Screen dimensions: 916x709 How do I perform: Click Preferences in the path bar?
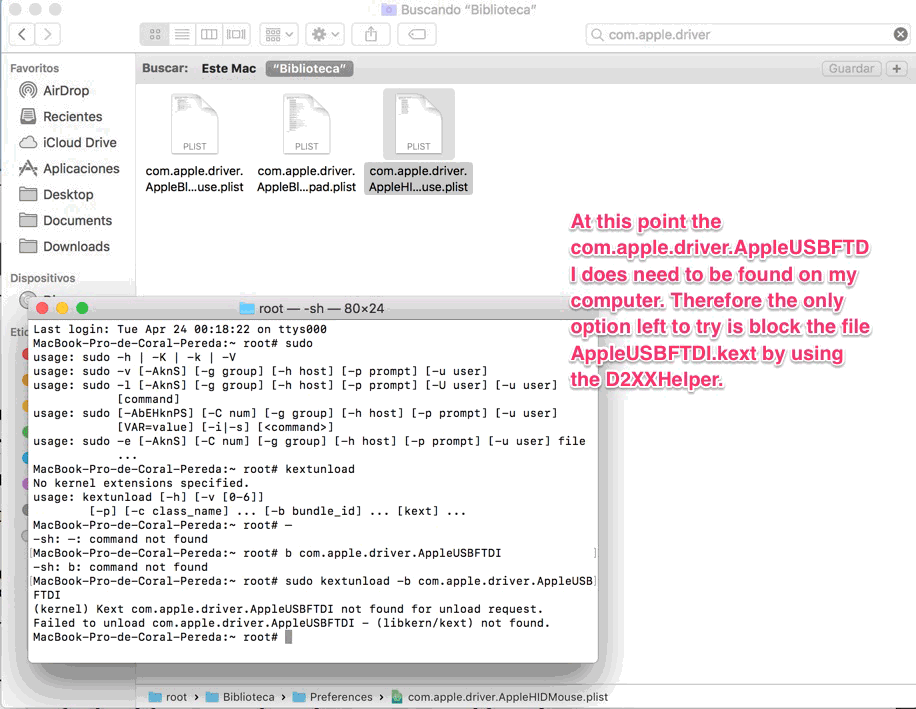(332, 697)
